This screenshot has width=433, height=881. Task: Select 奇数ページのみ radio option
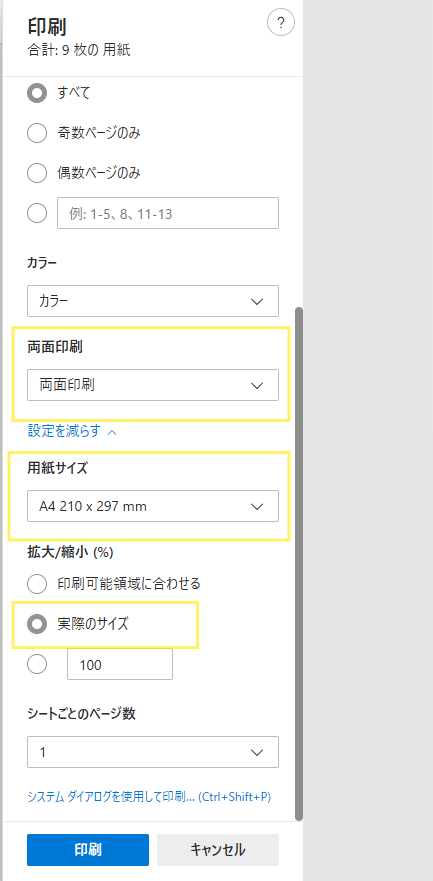coord(37,134)
